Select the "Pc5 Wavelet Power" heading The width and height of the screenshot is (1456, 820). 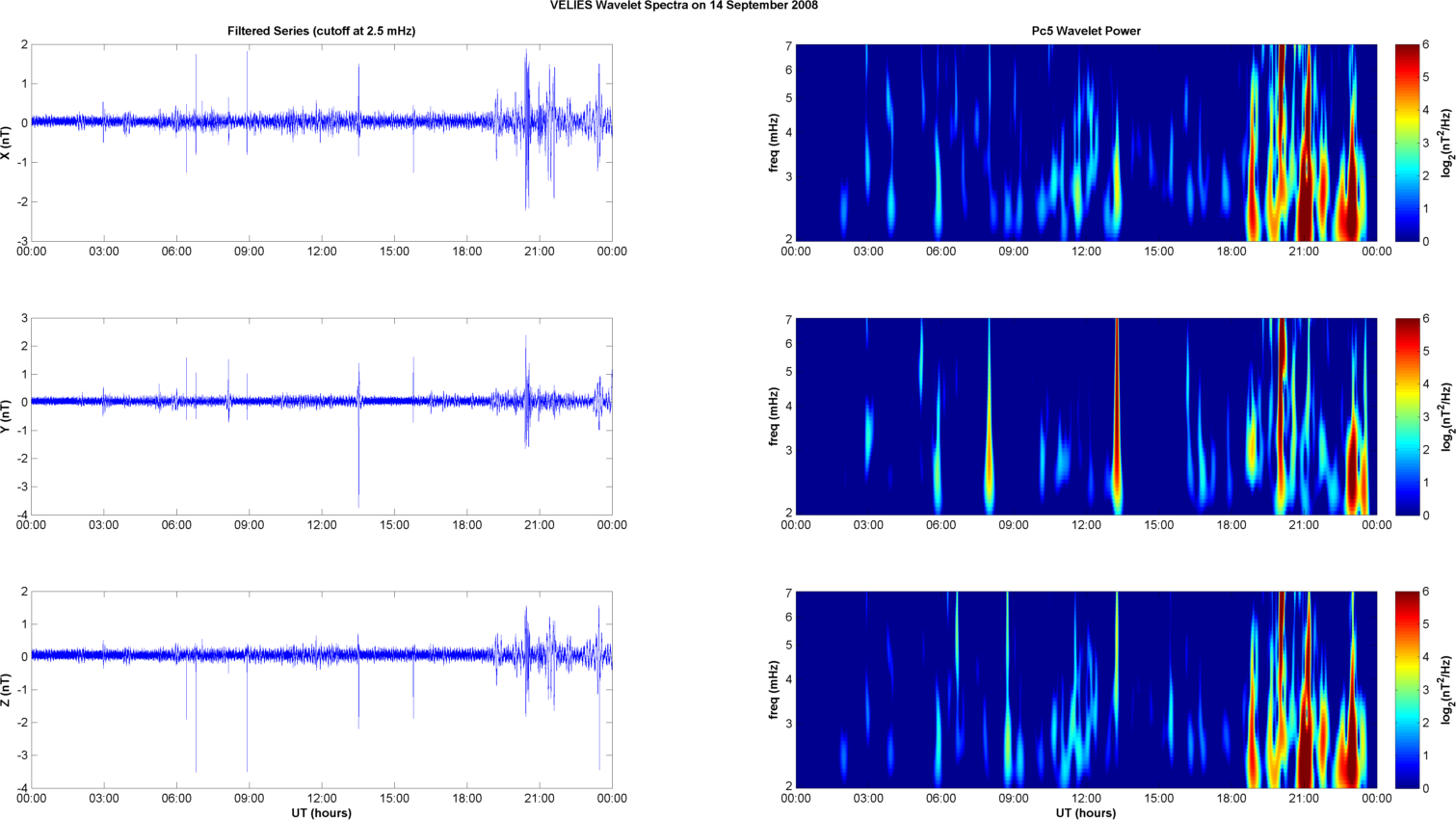pyautogui.click(x=1086, y=31)
